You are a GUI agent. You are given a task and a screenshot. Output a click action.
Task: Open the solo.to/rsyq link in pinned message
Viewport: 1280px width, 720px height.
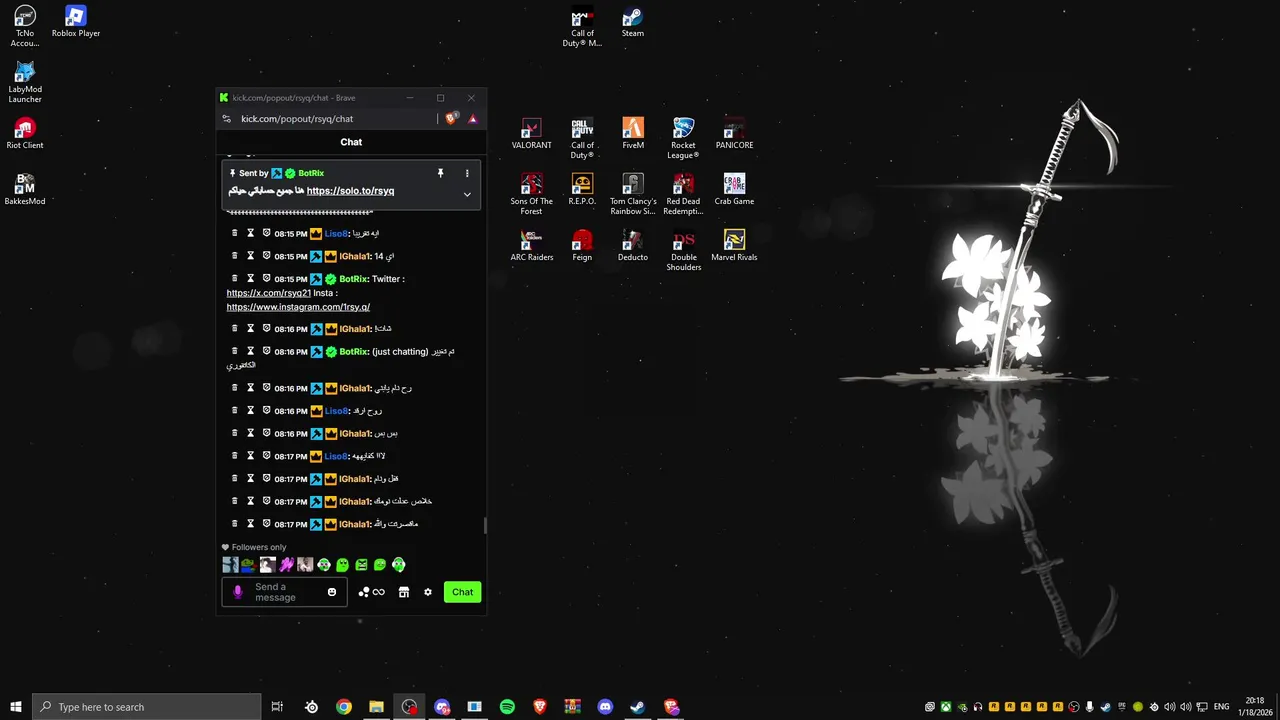coord(350,190)
